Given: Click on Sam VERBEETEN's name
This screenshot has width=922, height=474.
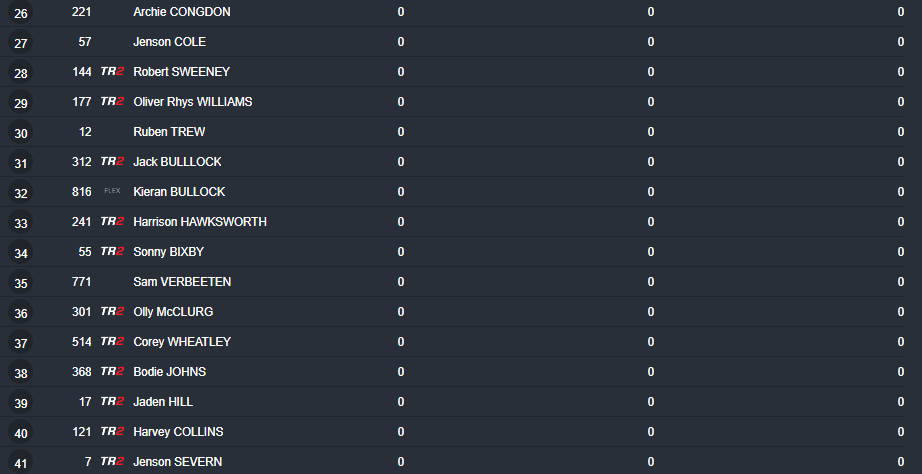Looking at the screenshot, I should 182,282.
